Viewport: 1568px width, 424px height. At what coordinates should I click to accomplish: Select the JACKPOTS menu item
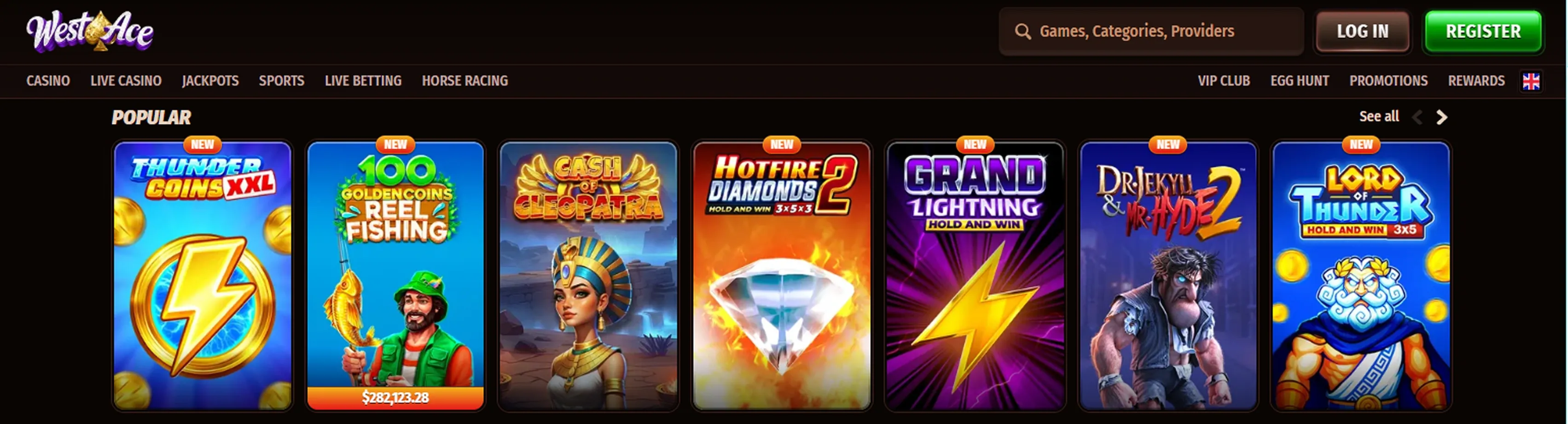(x=210, y=81)
